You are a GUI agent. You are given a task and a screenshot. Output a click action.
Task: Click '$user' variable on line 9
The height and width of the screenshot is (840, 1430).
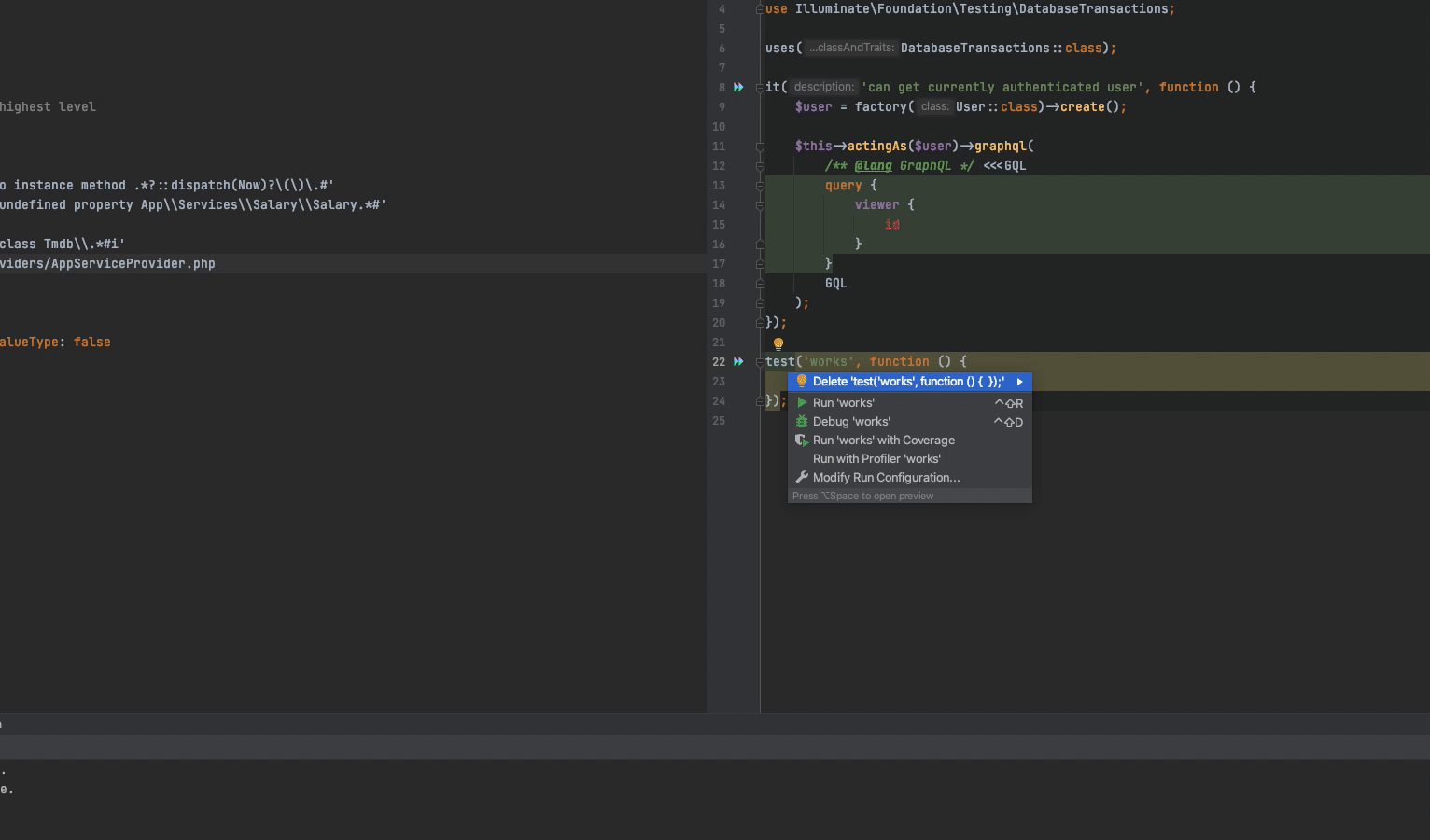tap(814, 106)
